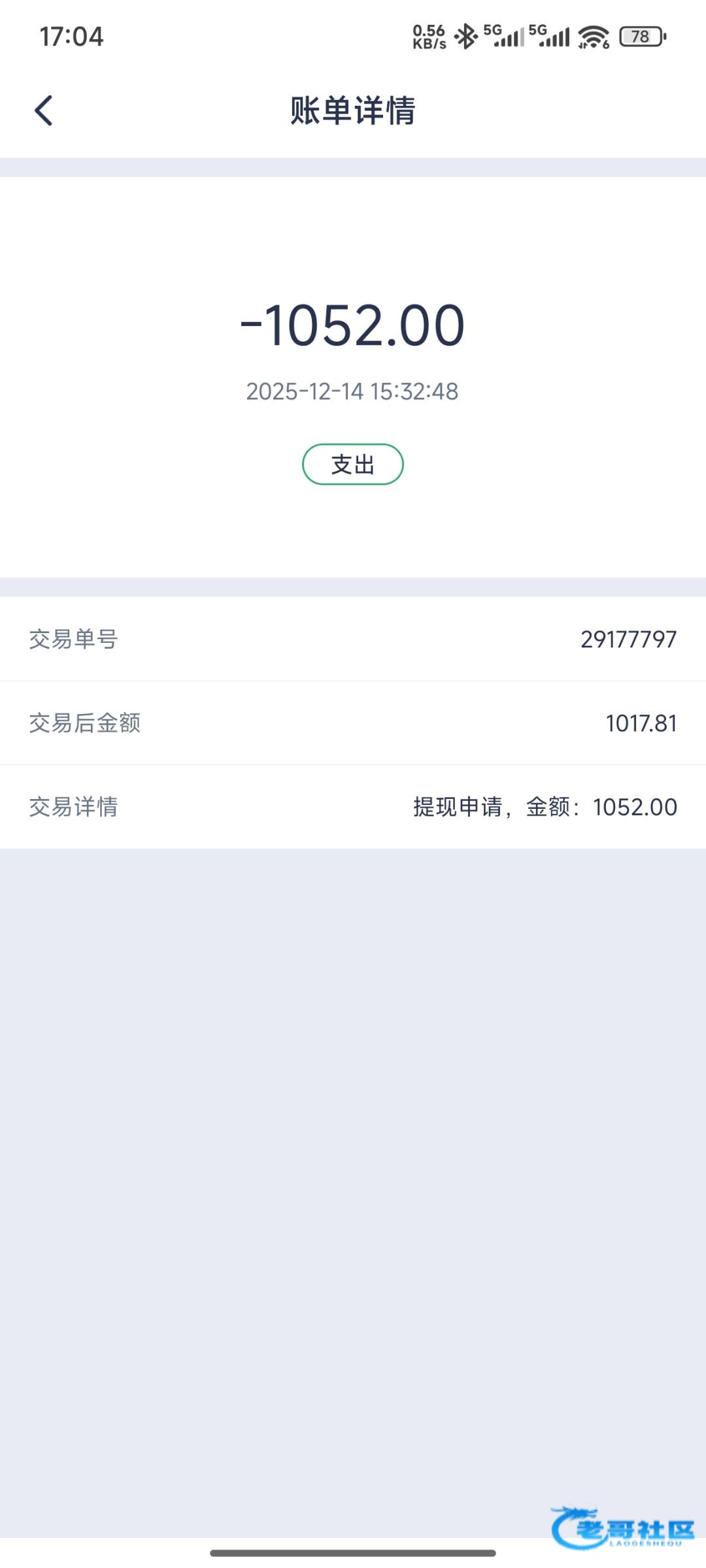Tap the 交易详情 row label
This screenshot has width=706, height=1568.
[x=73, y=807]
